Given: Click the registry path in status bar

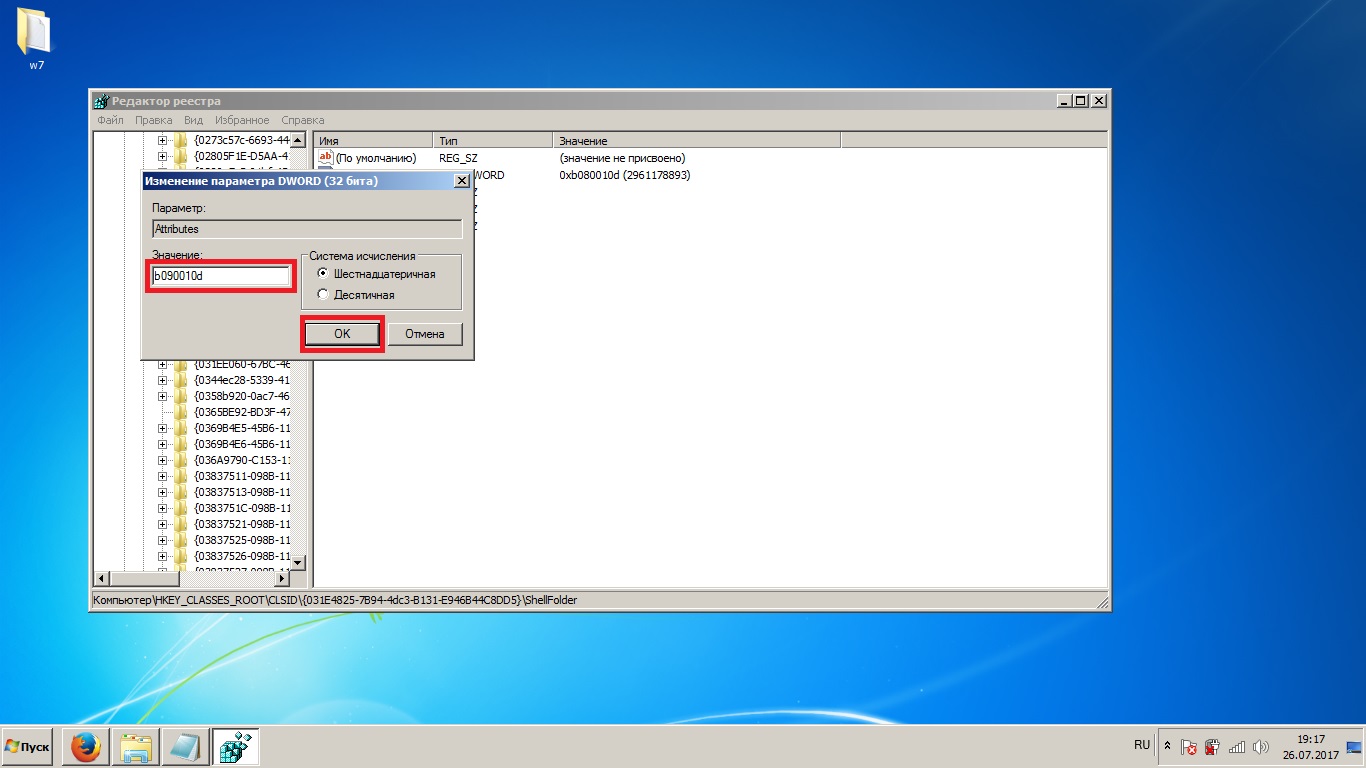Looking at the screenshot, I should click(x=335, y=600).
